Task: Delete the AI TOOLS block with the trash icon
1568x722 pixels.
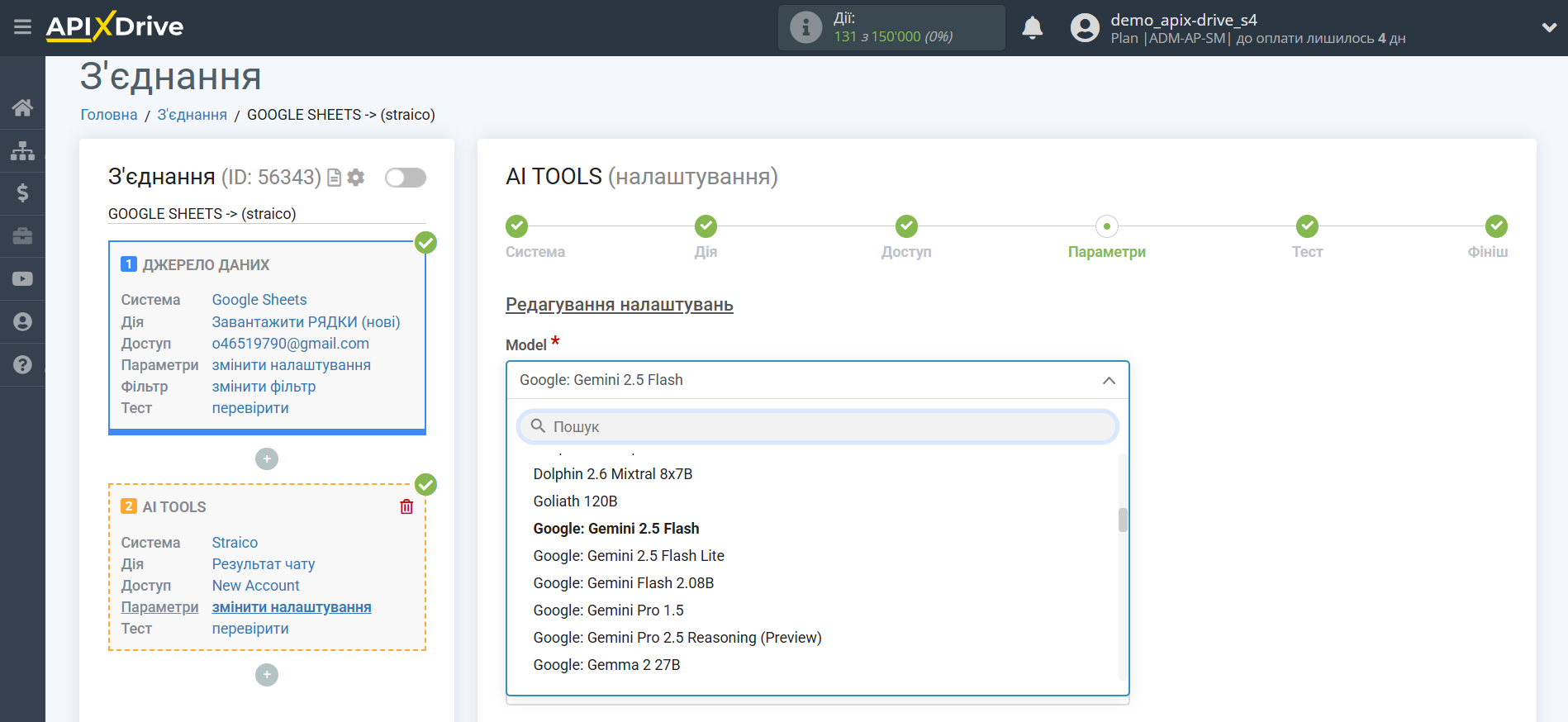Action: point(406,506)
